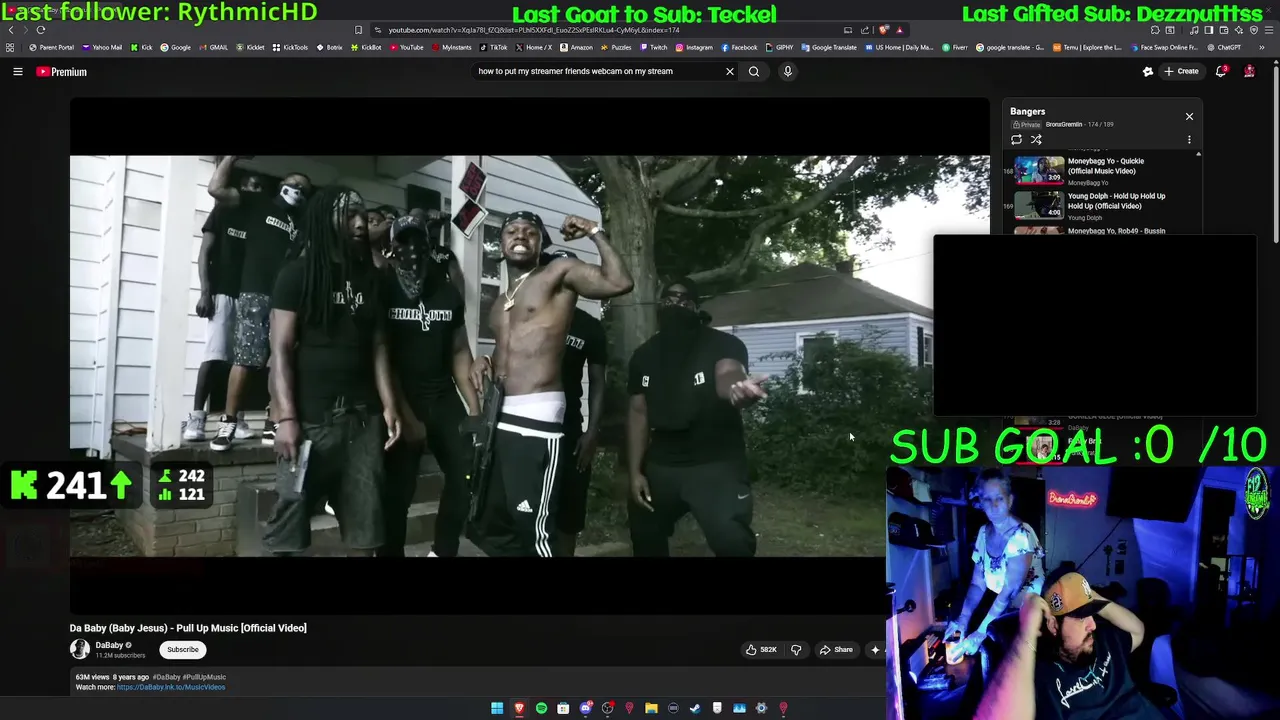Image resolution: width=1280 pixels, height=720 pixels.
Task: Toggle playlist loop
Action: pos(1016,140)
